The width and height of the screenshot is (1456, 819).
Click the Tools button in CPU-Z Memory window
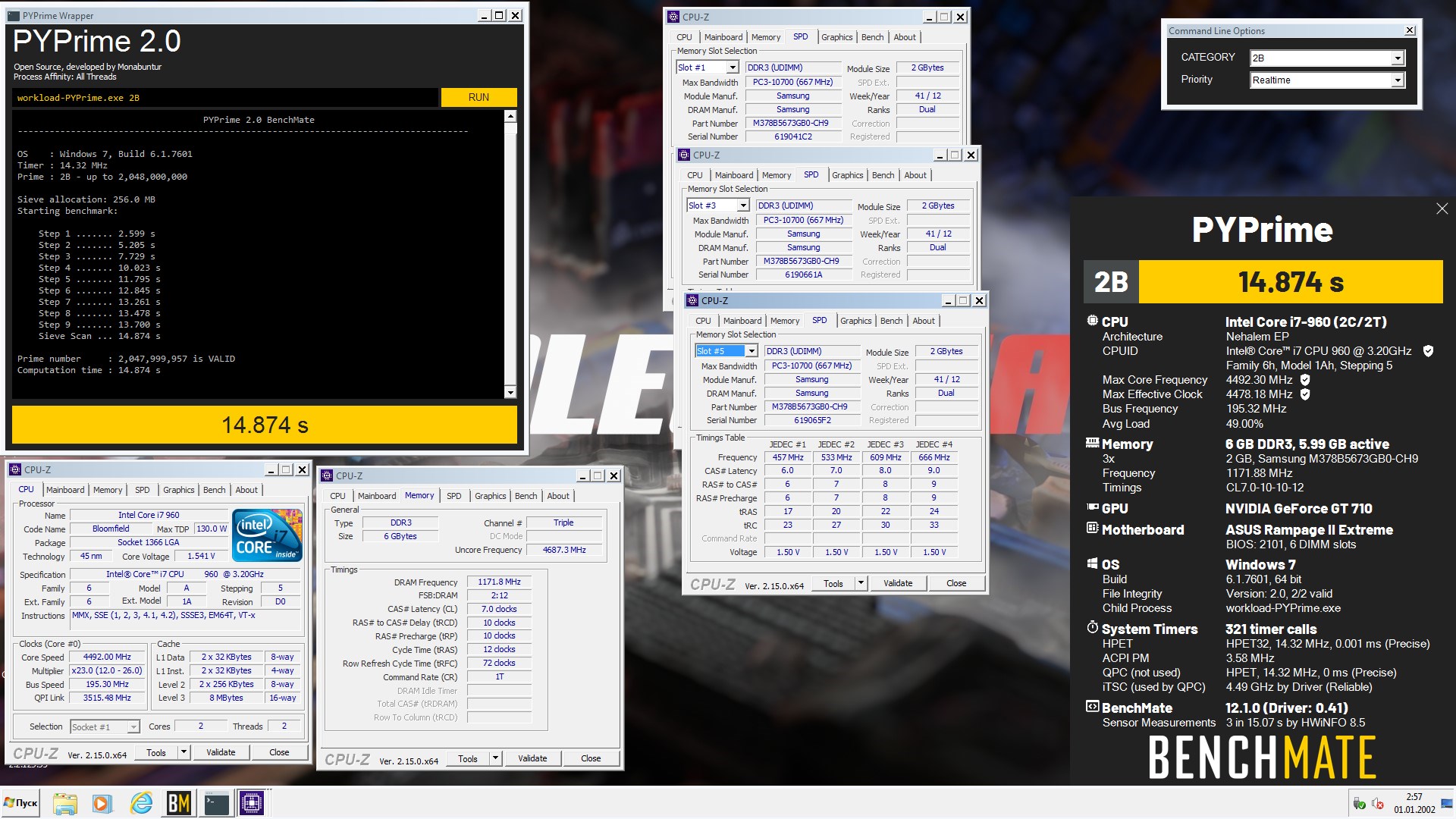[468, 758]
